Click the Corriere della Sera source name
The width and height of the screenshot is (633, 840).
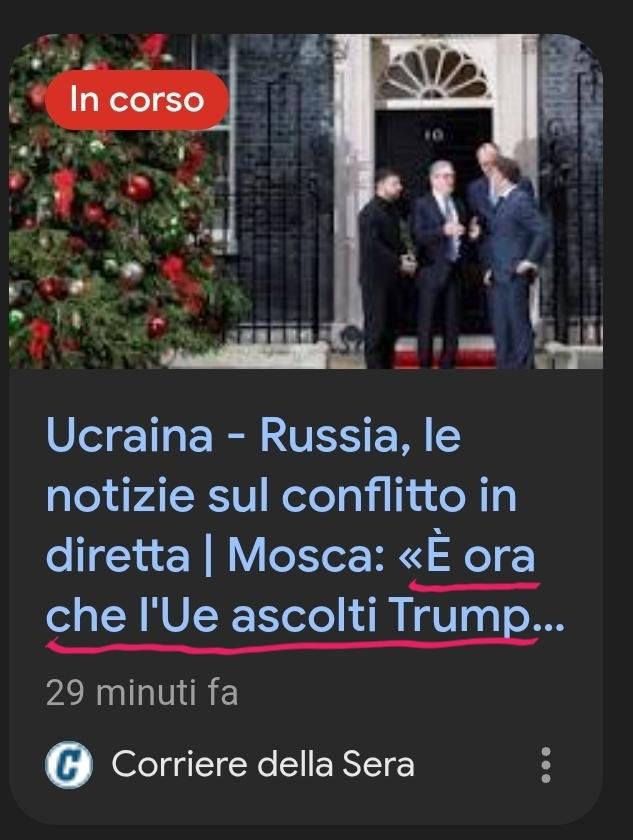(263, 764)
